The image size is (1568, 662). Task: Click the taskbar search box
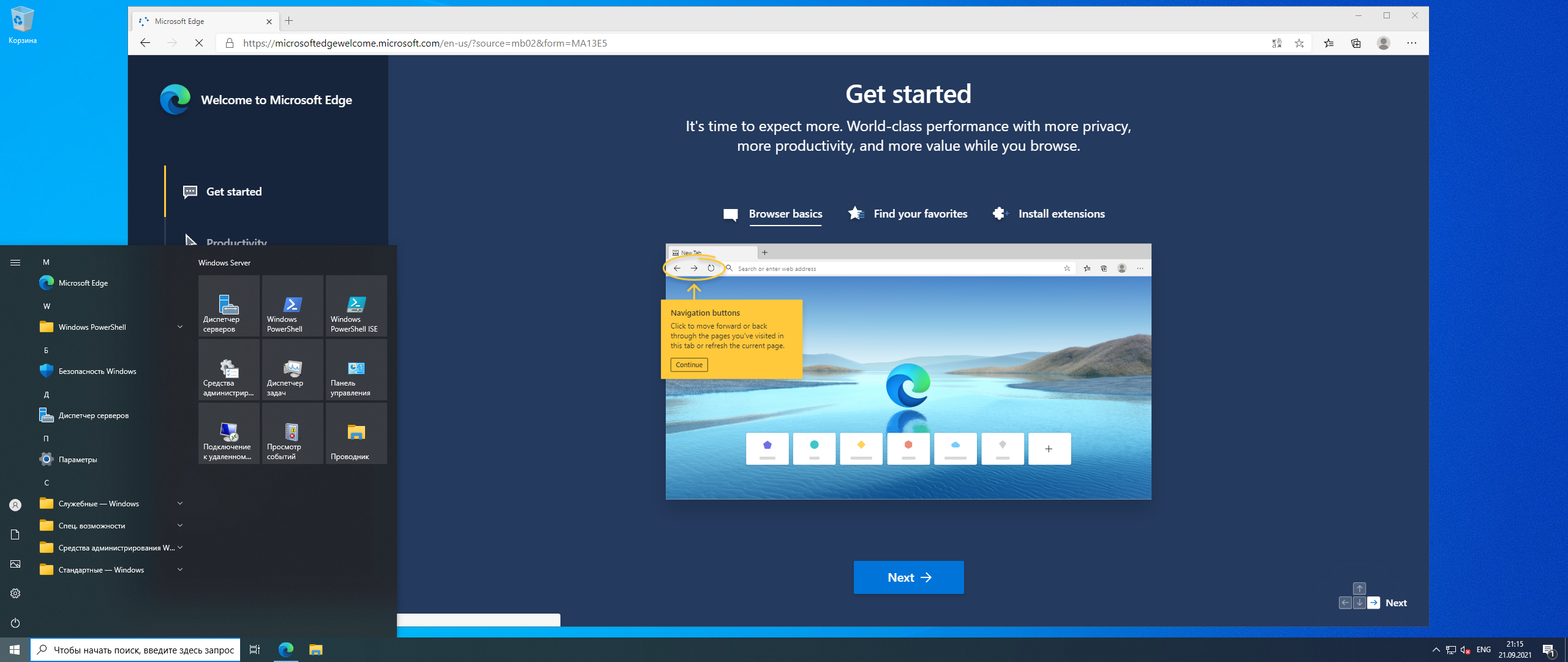[135, 650]
